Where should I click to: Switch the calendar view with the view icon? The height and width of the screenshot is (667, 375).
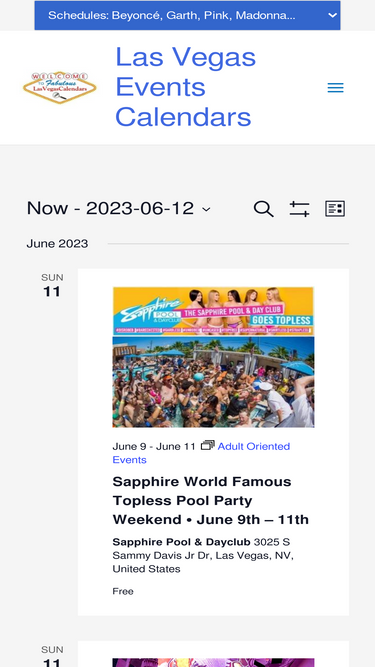(335, 209)
